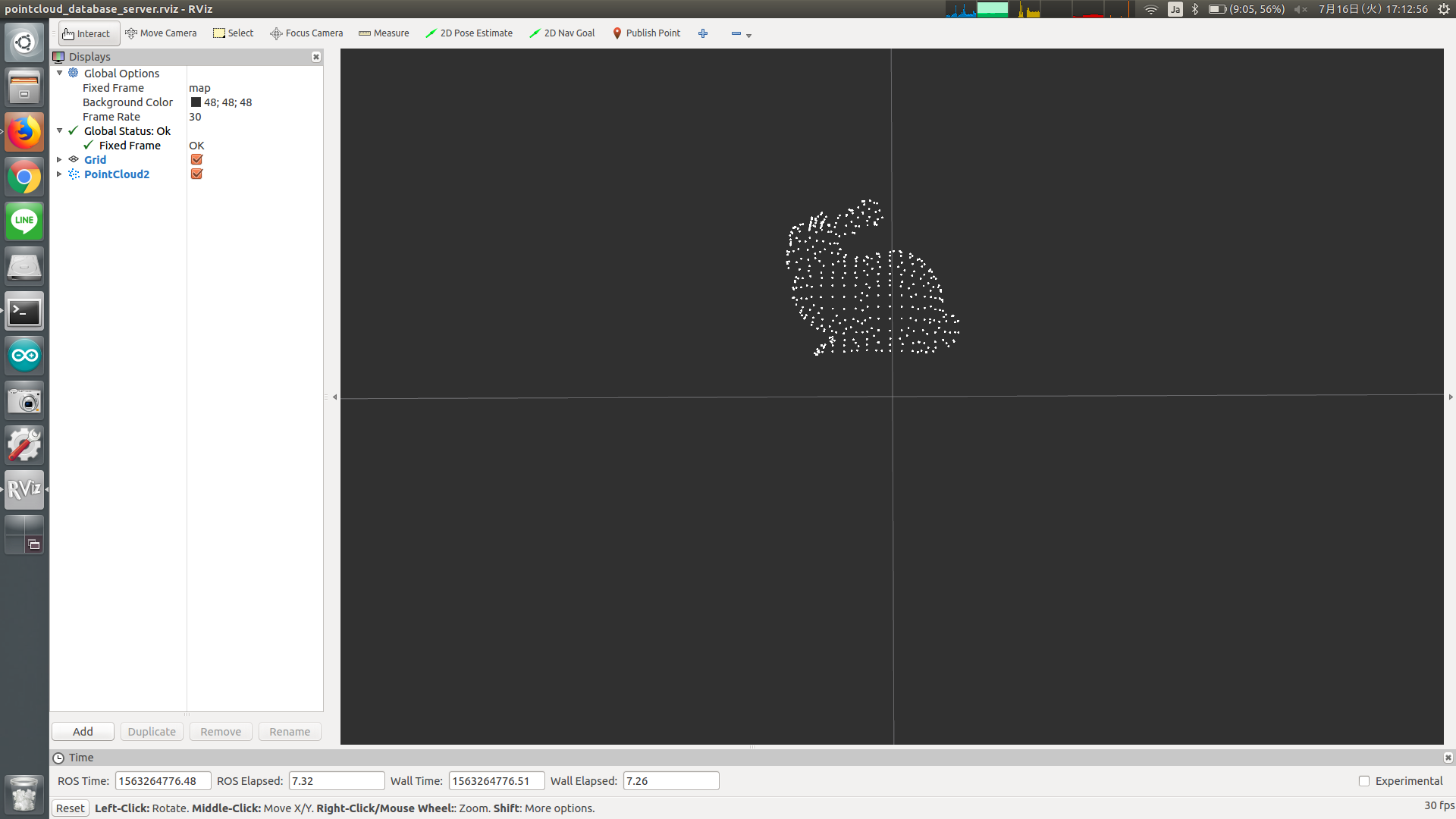Click the Background Color swatch
The height and width of the screenshot is (819, 1456).
[x=196, y=102]
